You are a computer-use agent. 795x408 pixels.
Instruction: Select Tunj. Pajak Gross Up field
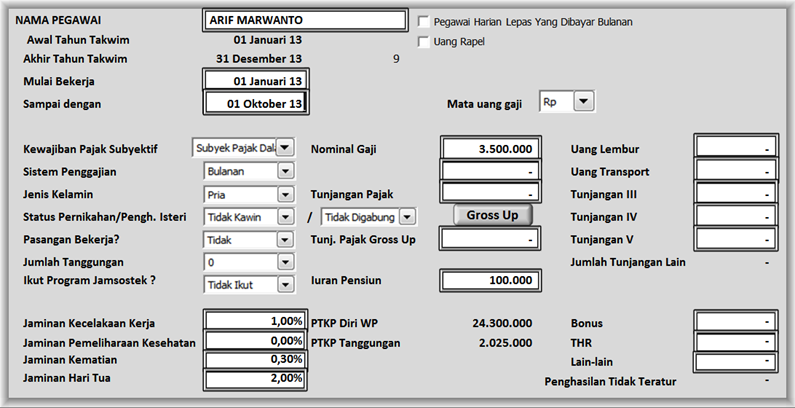click(490, 239)
